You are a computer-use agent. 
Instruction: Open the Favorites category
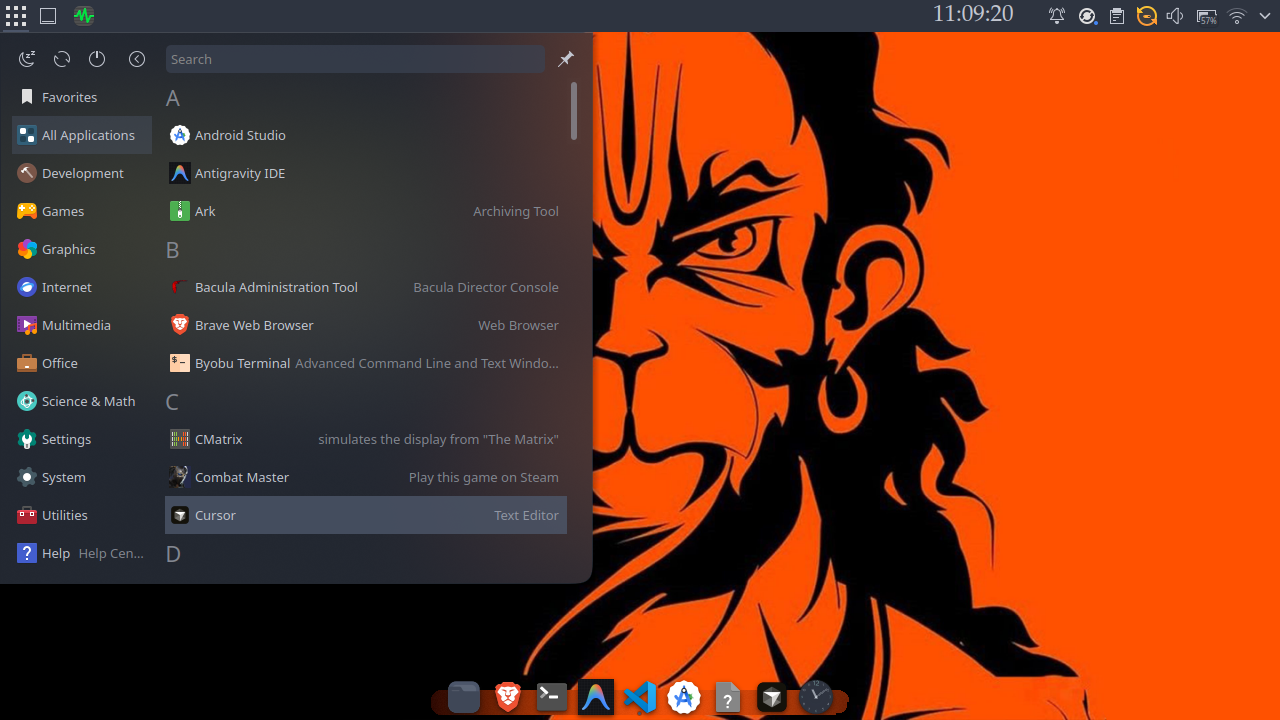82,97
